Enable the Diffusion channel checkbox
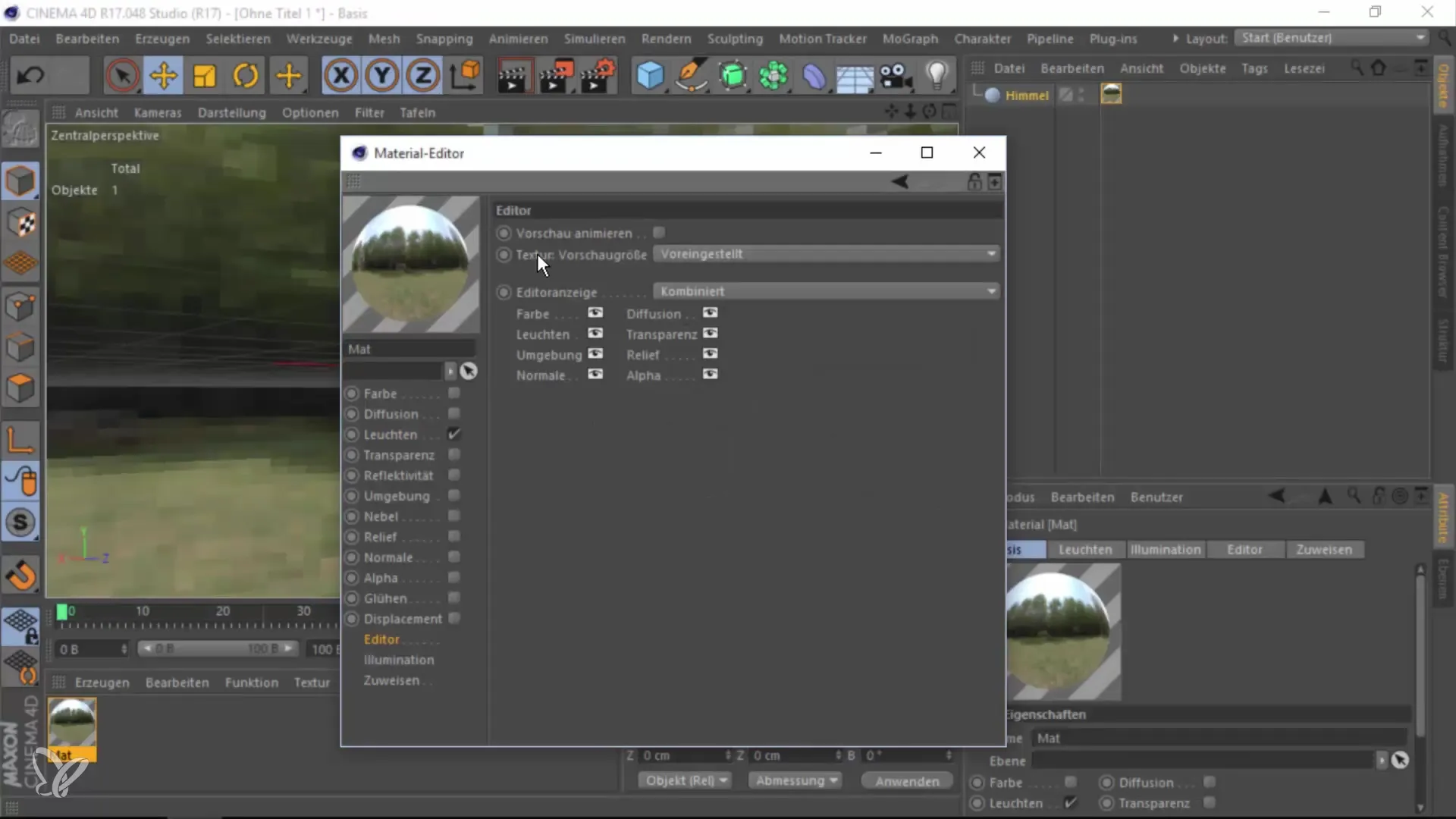Image resolution: width=1456 pixels, height=819 pixels. [x=454, y=413]
